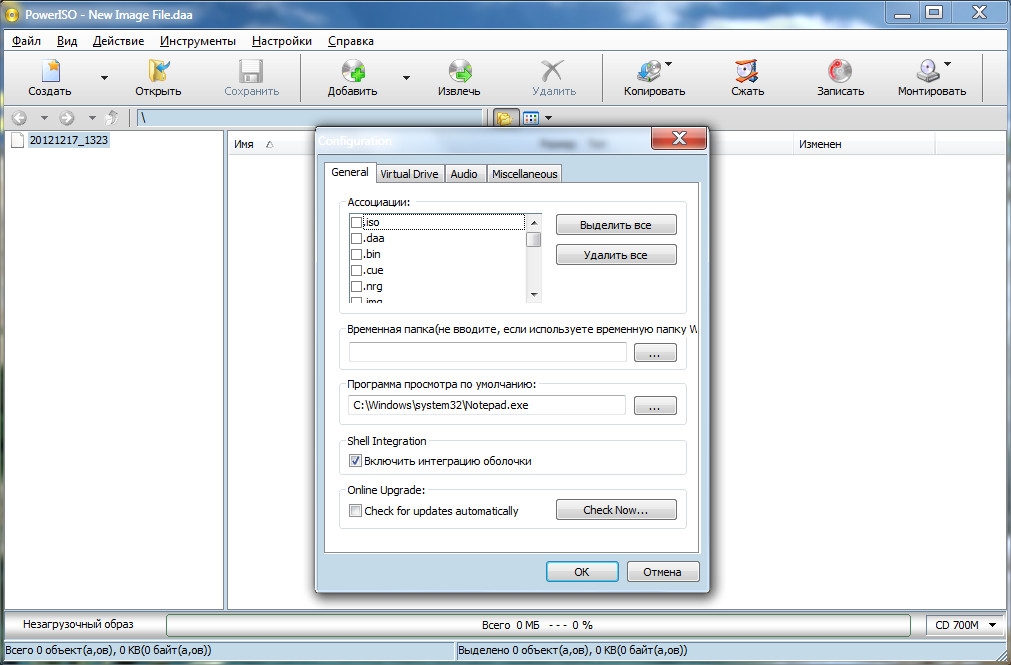Click the Сохранить (Save) toolbar icon
Image resolution: width=1011 pixels, height=665 pixels.
[251, 70]
